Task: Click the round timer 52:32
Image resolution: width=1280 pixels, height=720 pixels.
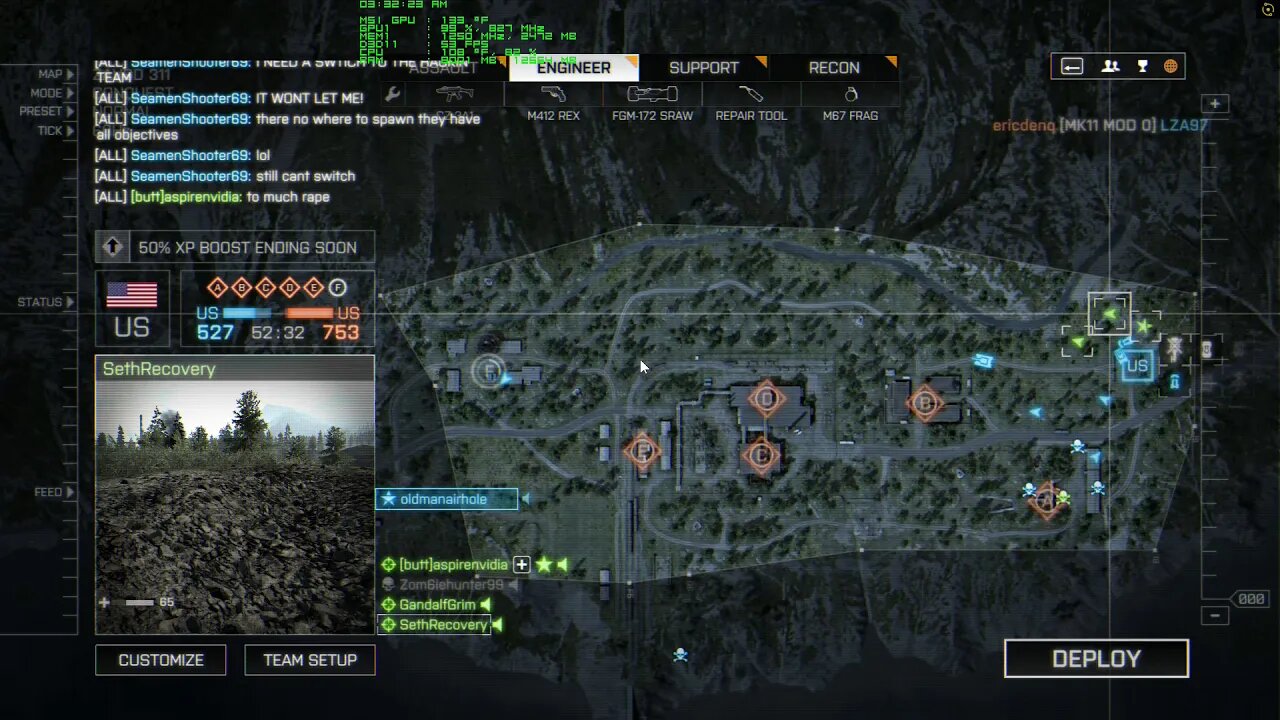Action: [278, 332]
